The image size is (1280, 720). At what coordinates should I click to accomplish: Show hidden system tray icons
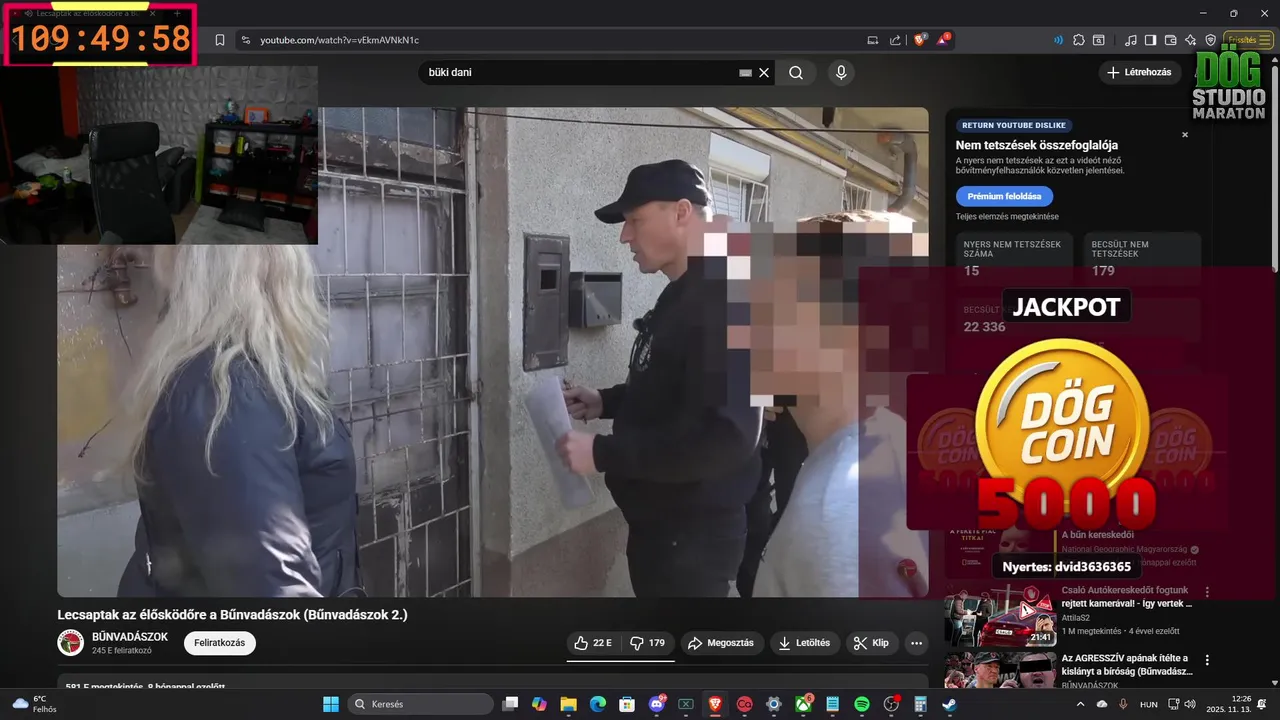[x=1080, y=704]
